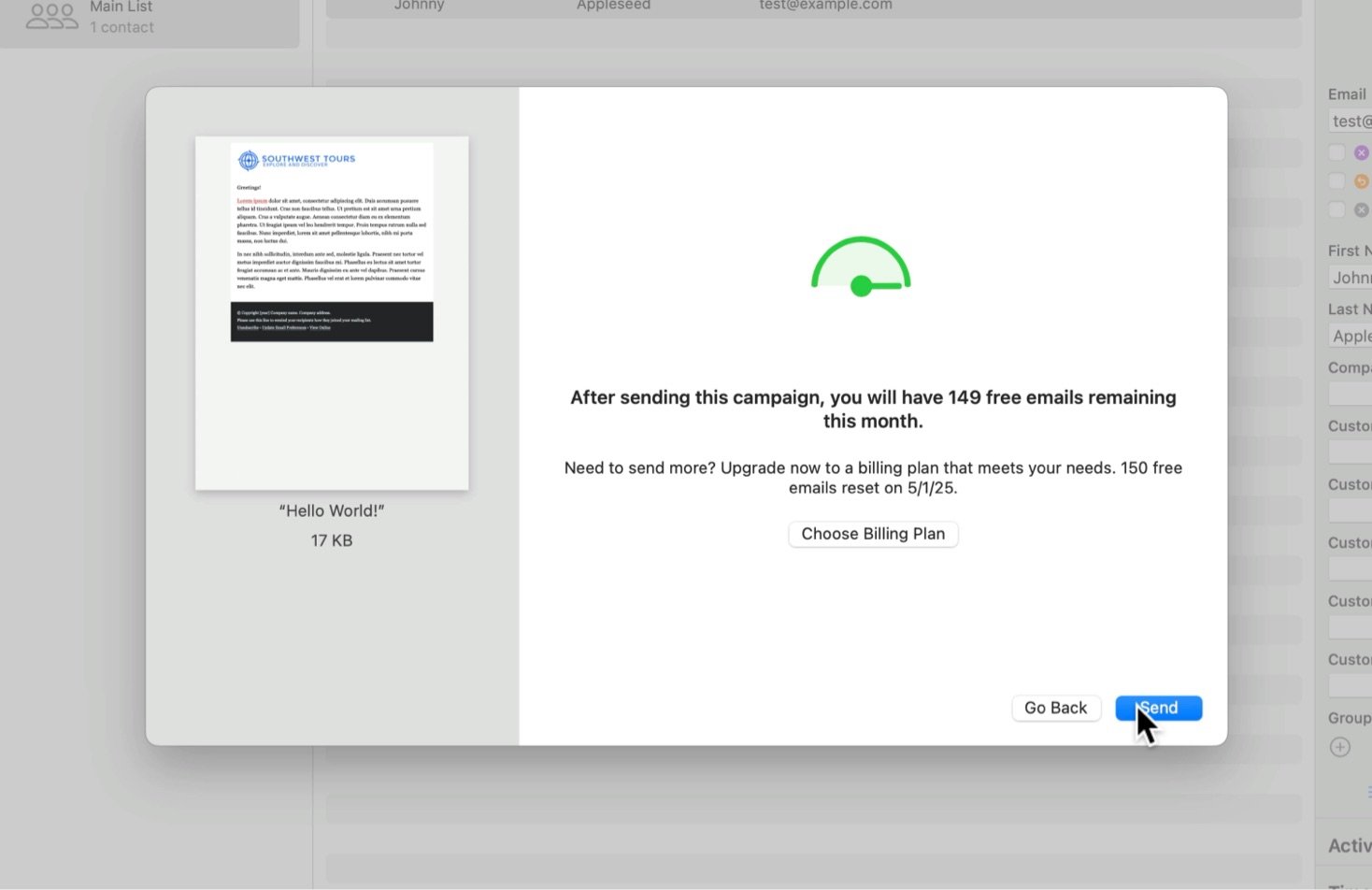1372x890 pixels.
Task: Toggle checkbox beside purple X icon
Action: point(1336,152)
